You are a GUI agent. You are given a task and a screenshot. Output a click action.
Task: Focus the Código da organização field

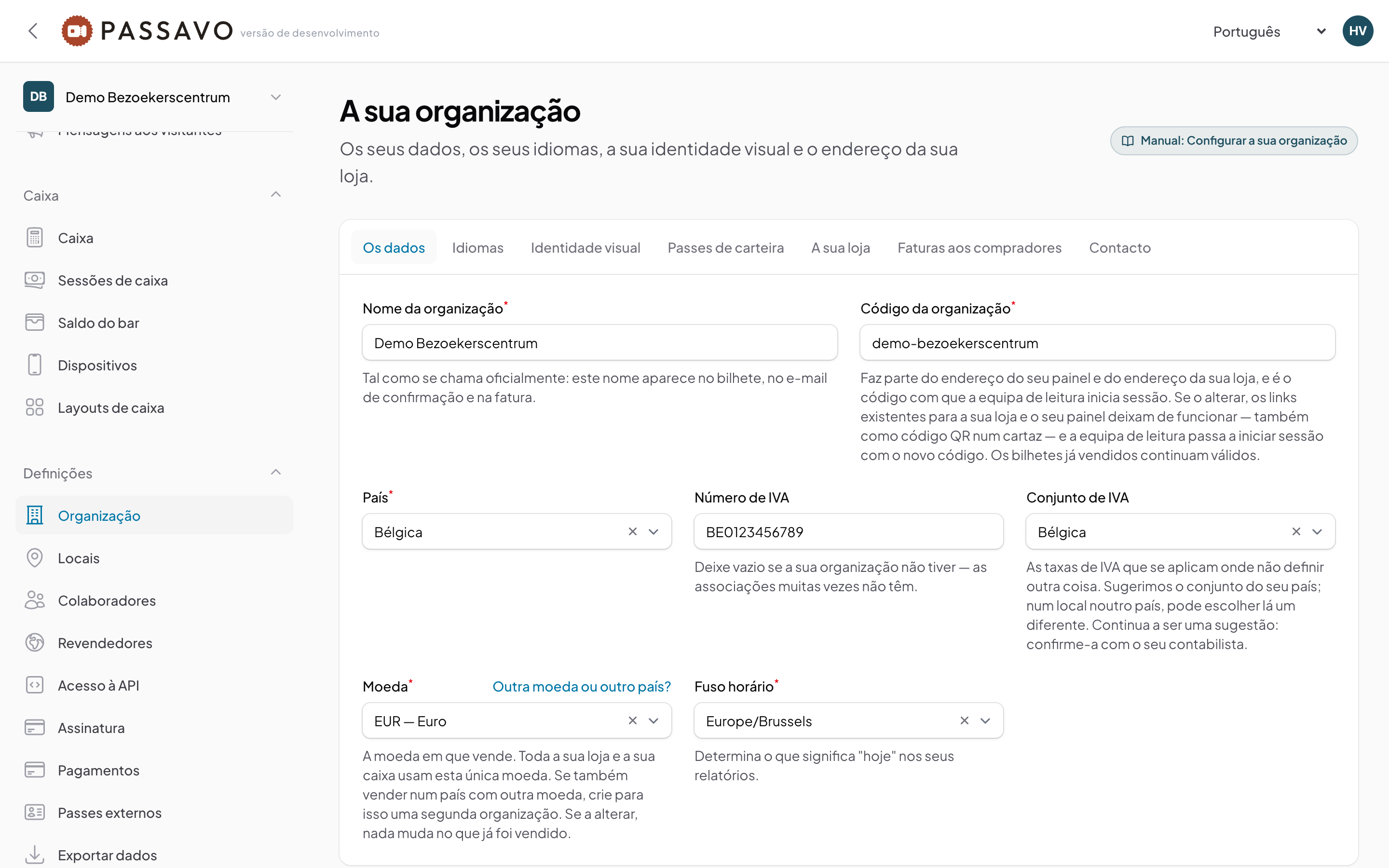[1097, 343]
